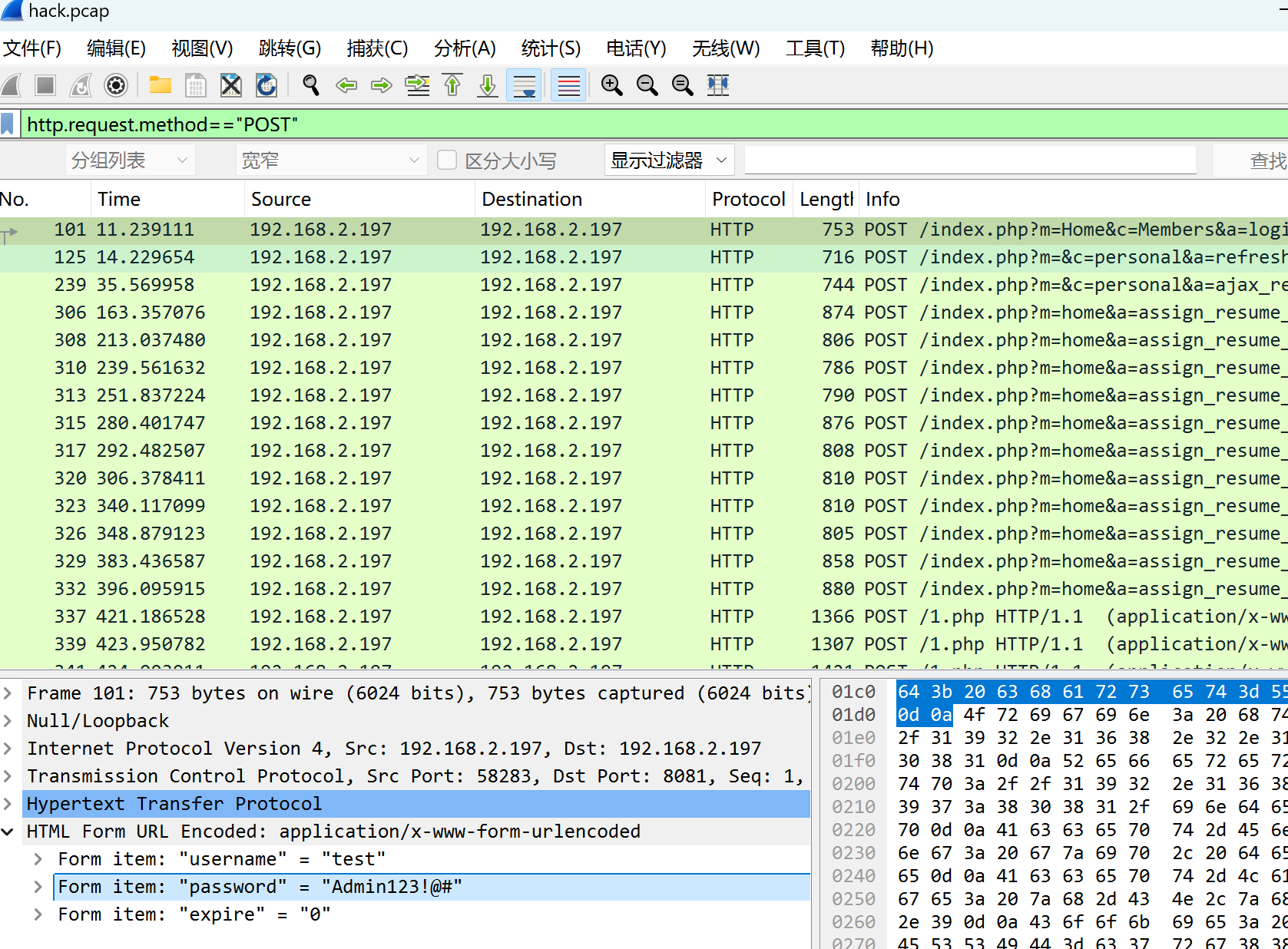Open capture options gear icon
The width and height of the screenshot is (1288, 949).
click(116, 85)
